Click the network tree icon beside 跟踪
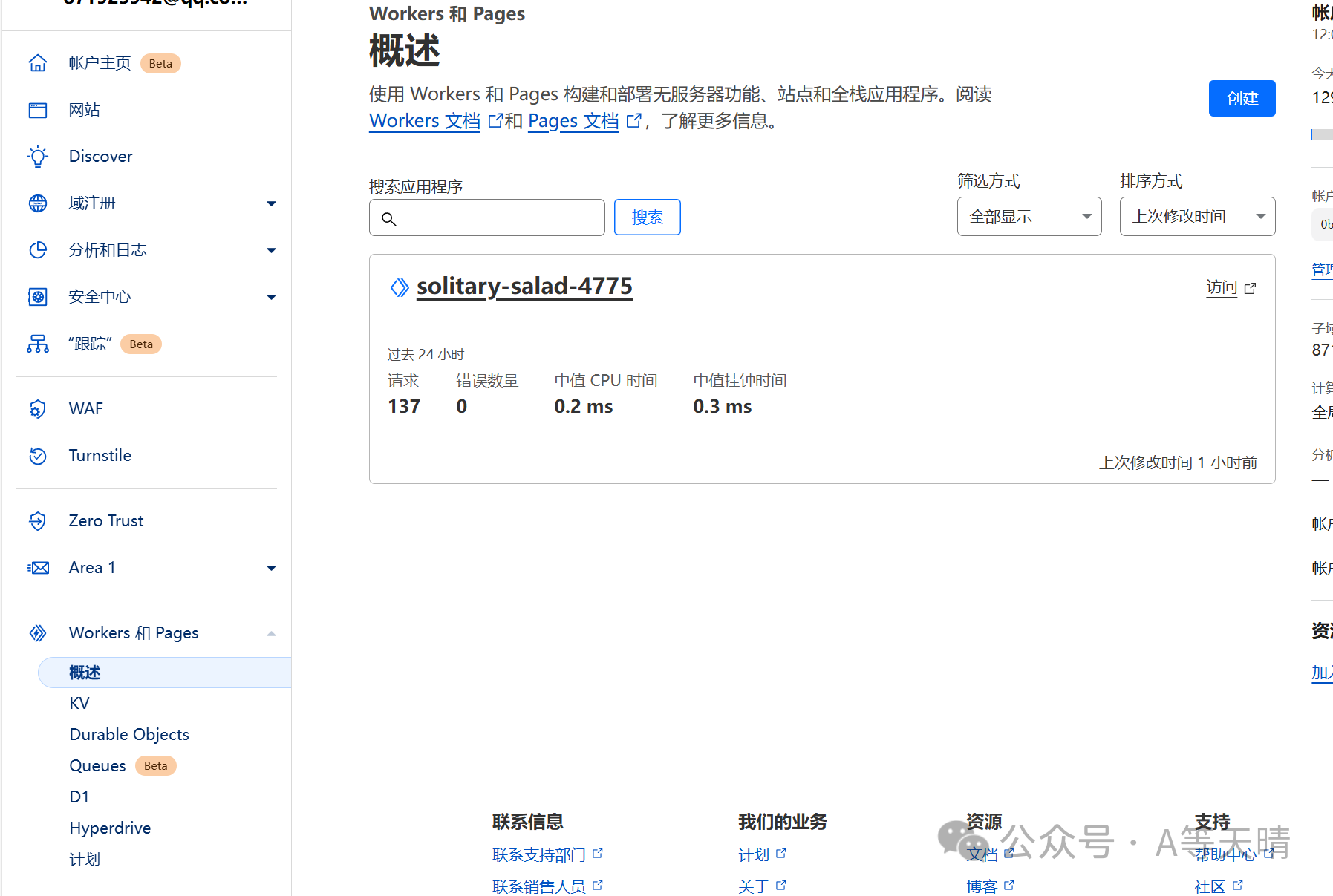 (x=38, y=344)
